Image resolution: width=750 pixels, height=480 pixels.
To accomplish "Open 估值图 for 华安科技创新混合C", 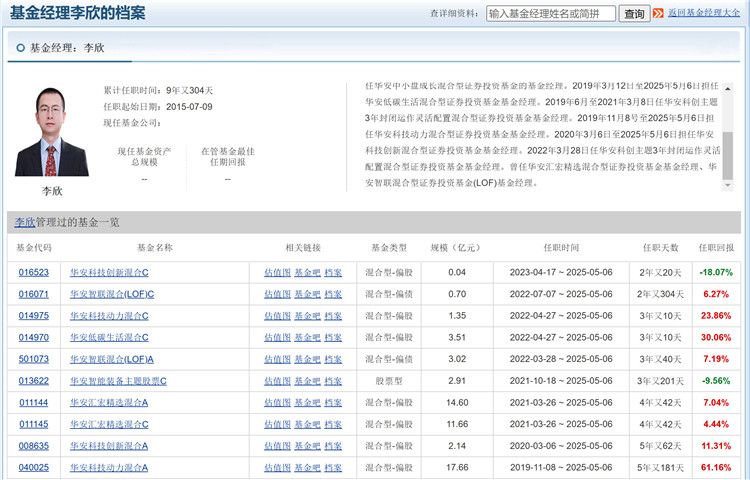I will [x=277, y=272].
